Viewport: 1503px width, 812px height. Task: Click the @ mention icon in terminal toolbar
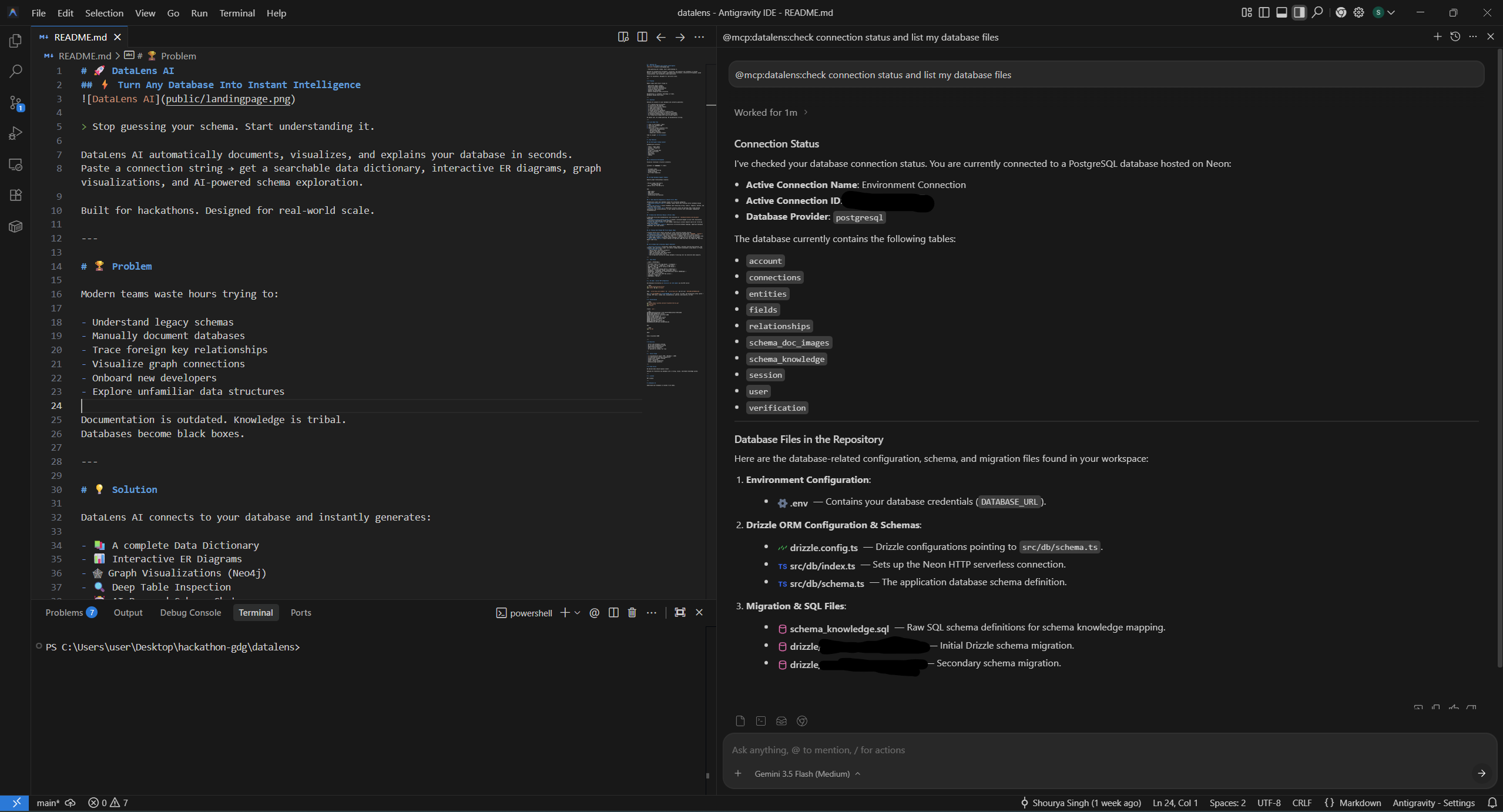coord(595,612)
